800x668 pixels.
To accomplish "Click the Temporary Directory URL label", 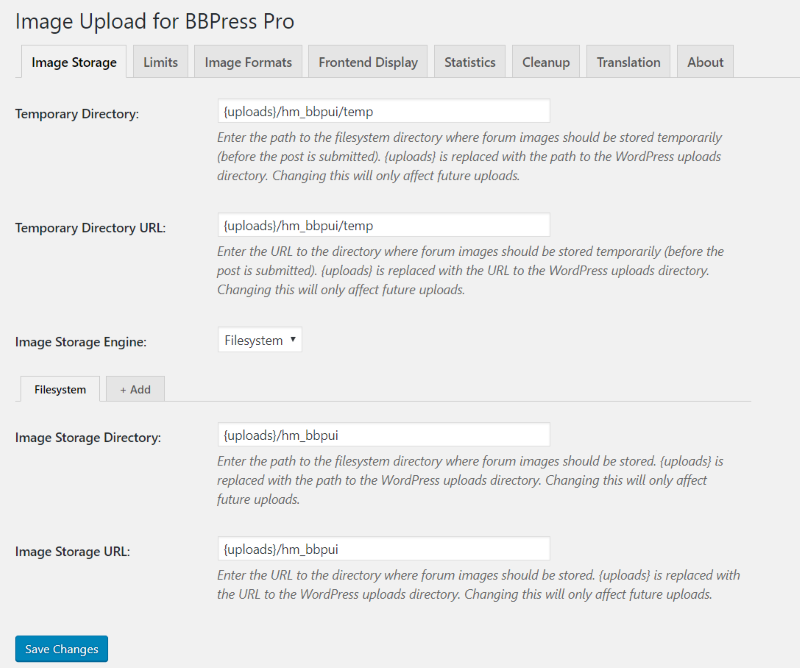I will tap(90, 228).
